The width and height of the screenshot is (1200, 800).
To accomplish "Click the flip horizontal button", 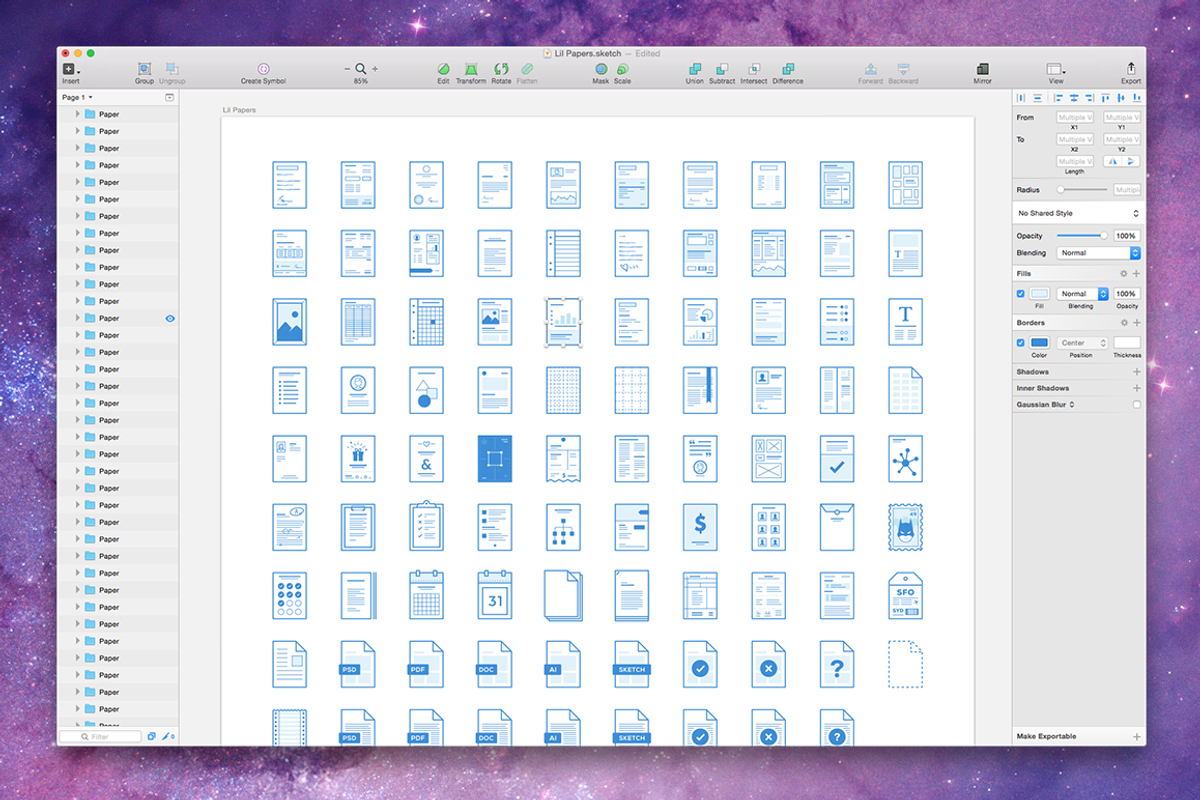I will pos(1113,161).
